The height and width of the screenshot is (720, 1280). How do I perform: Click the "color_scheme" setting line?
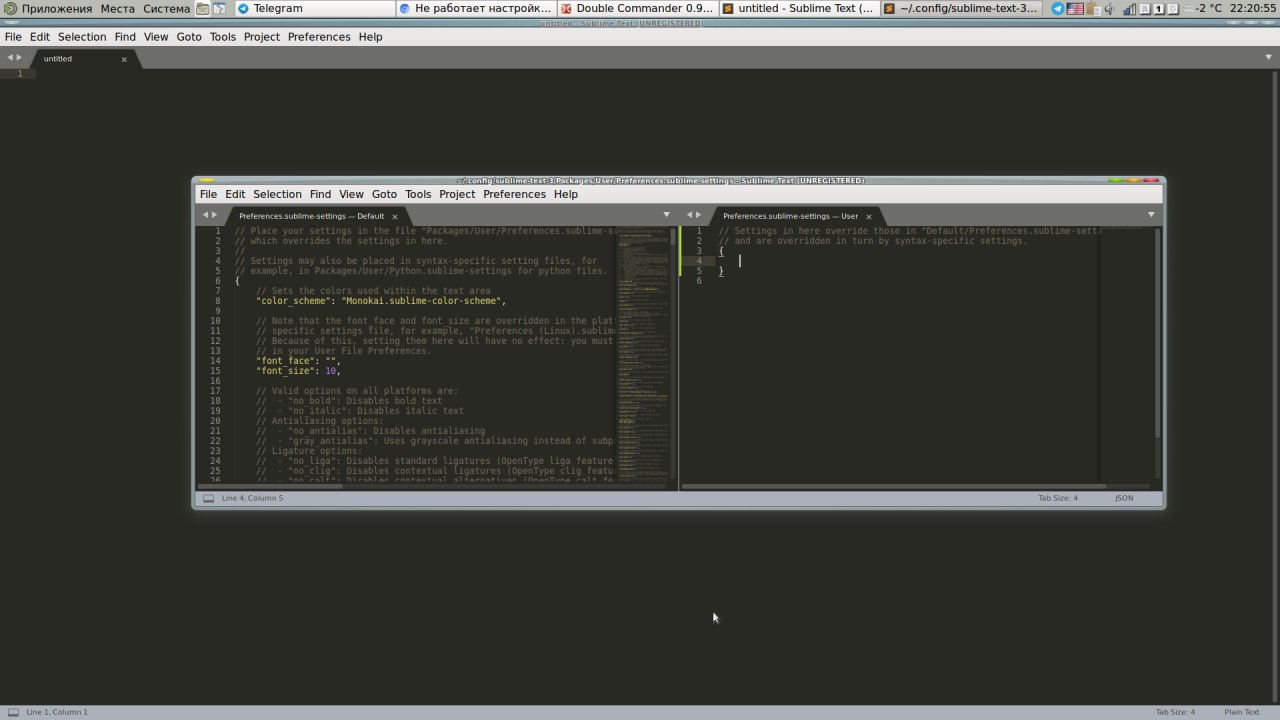tap(381, 301)
